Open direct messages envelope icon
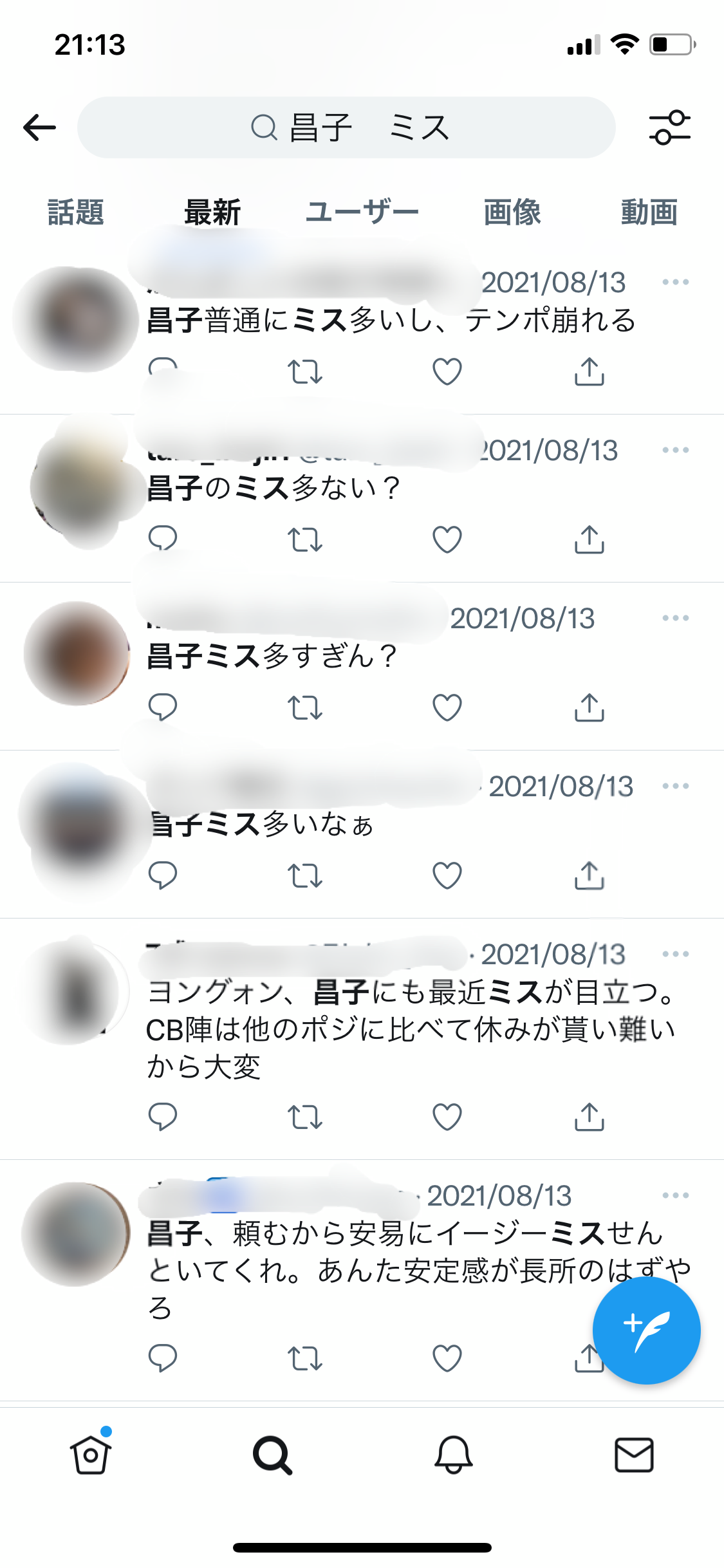Viewport: 724px width, 1568px height. point(635,1455)
